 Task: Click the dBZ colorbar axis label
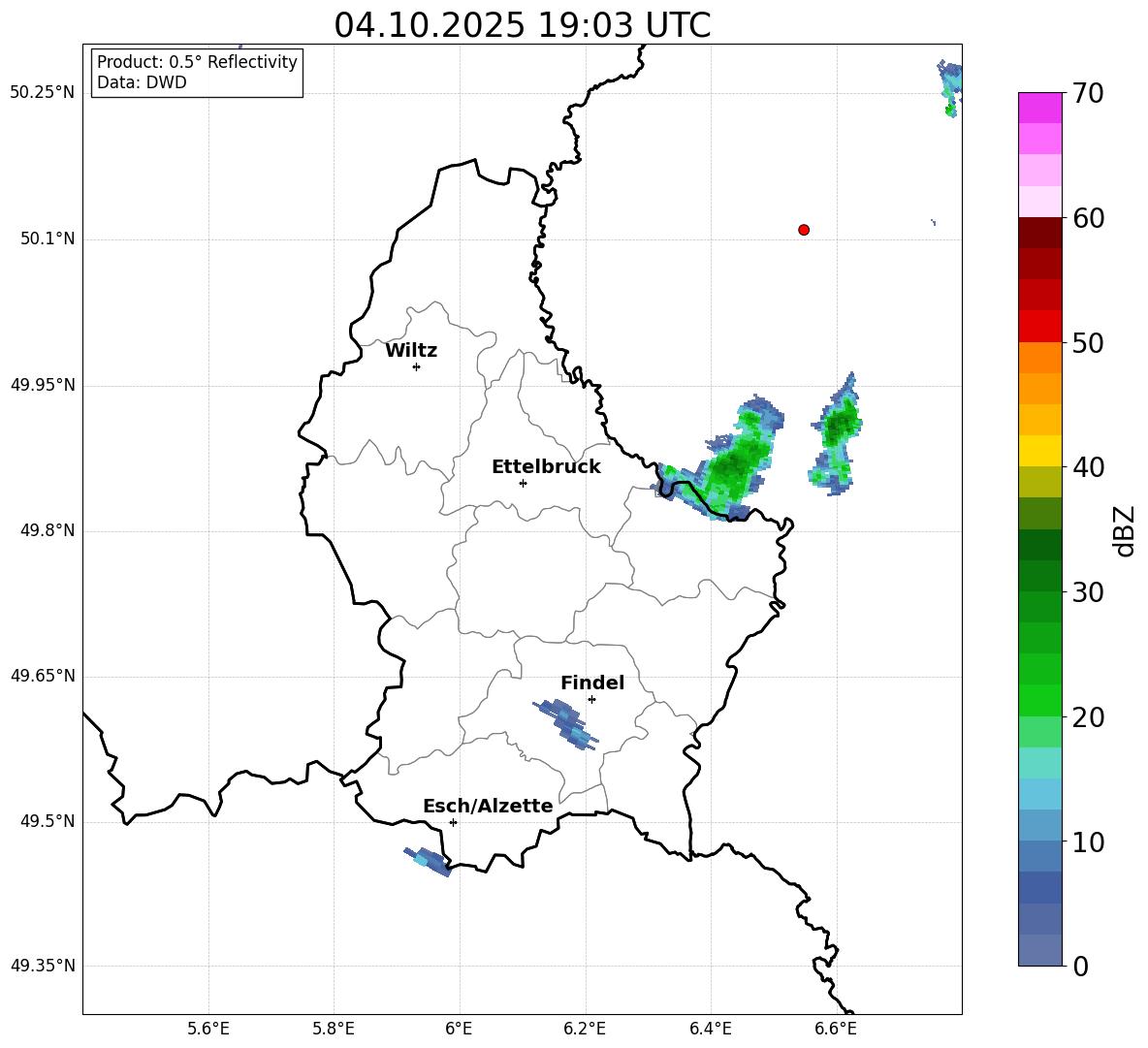click(1124, 530)
